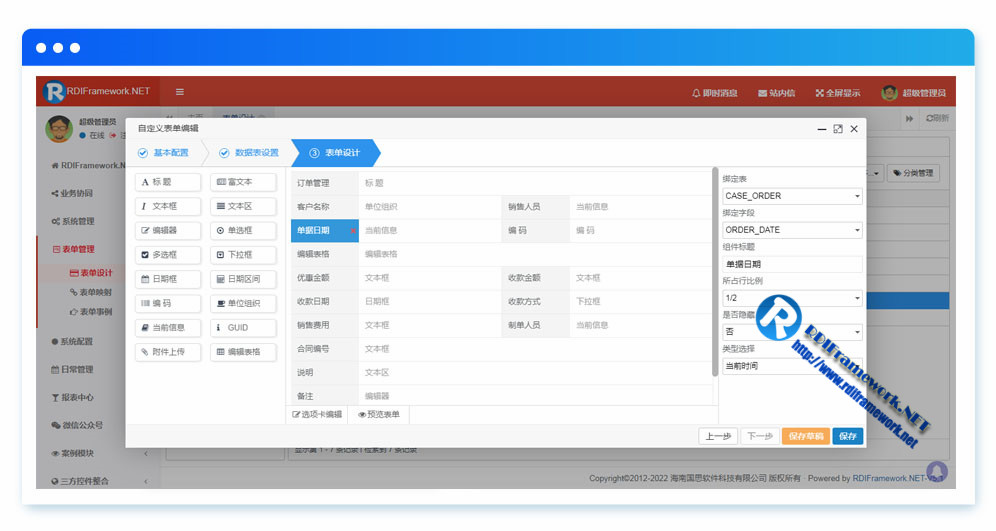
Task: Open the 是否隐藏 dropdown
Action: (x=792, y=332)
